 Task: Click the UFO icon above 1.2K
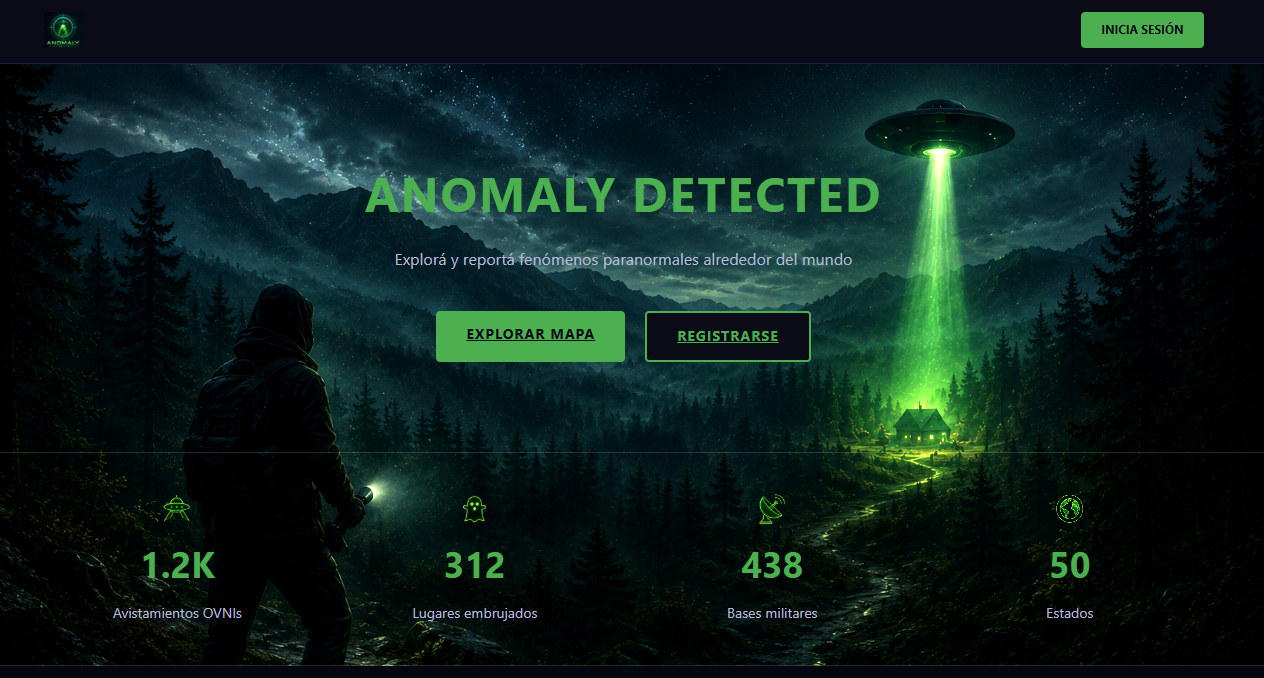[x=177, y=509]
